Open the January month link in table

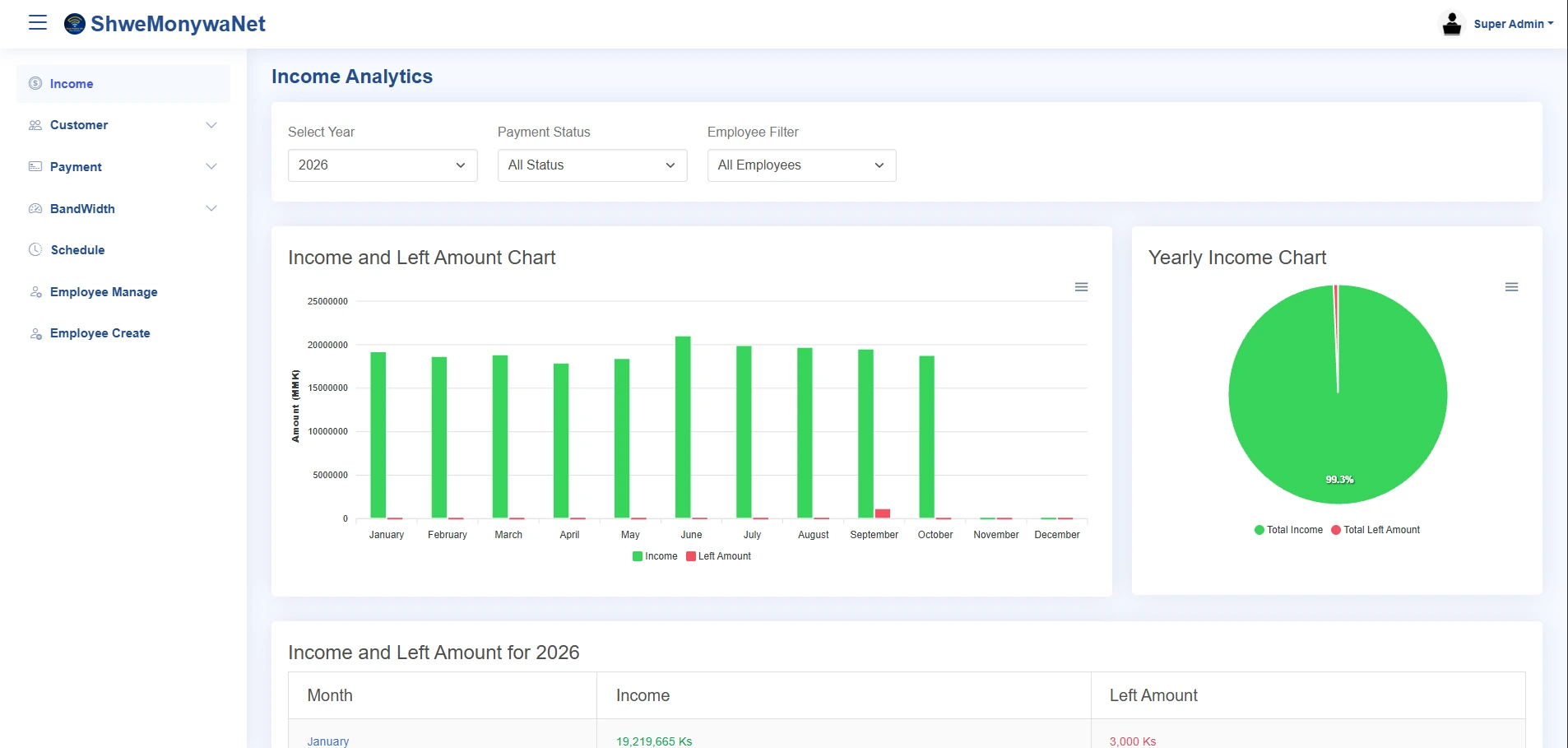pyautogui.click(x=328, y=741)
